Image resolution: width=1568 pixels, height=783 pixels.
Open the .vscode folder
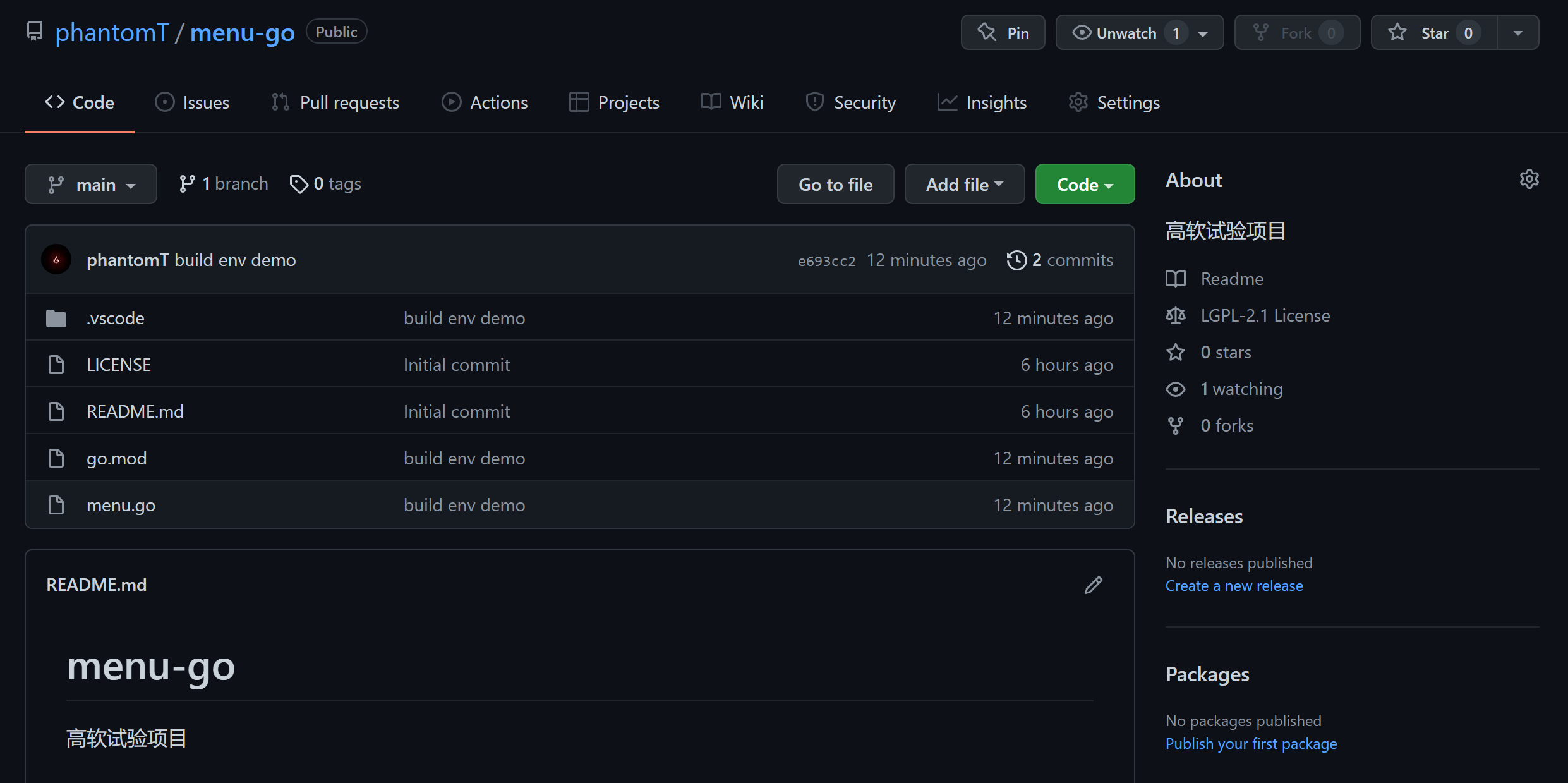click(116, 319)
